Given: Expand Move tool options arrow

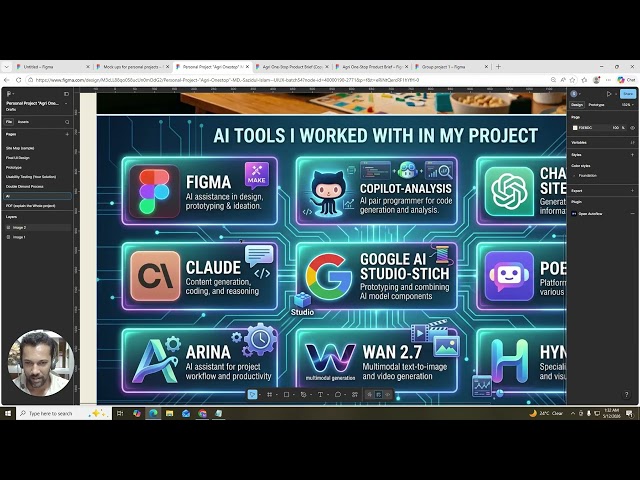Looking at the screenshot, I should click(x=260, y=395).
